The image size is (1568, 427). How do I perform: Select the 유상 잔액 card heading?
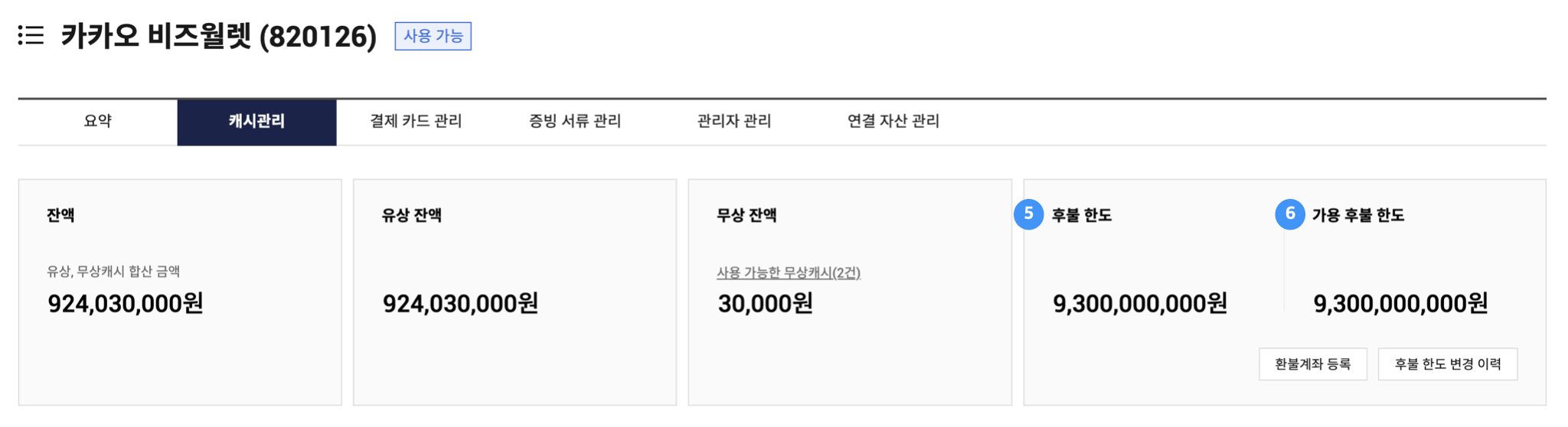412,216
